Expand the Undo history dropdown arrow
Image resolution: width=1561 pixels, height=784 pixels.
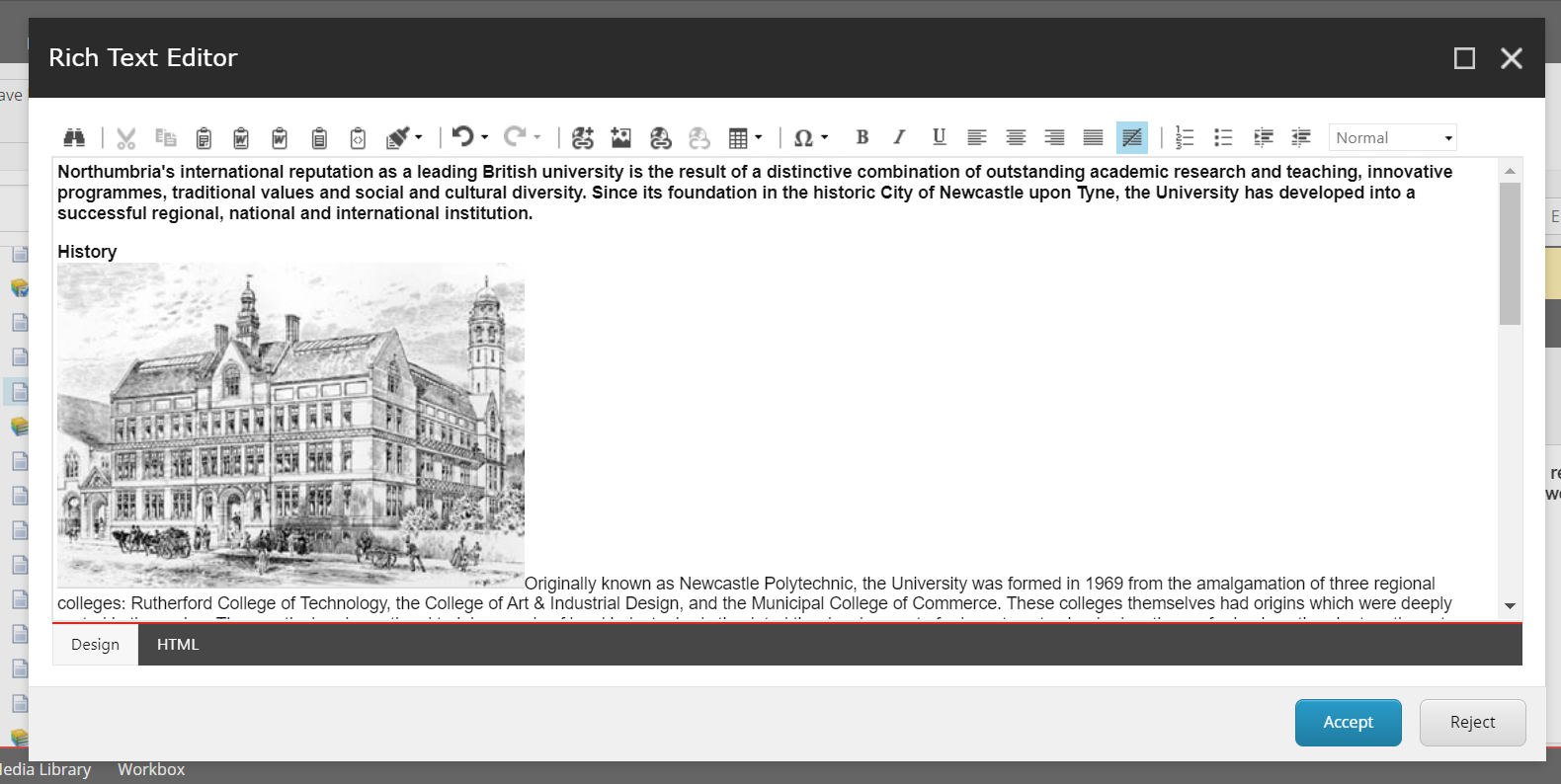click(484, 137)
